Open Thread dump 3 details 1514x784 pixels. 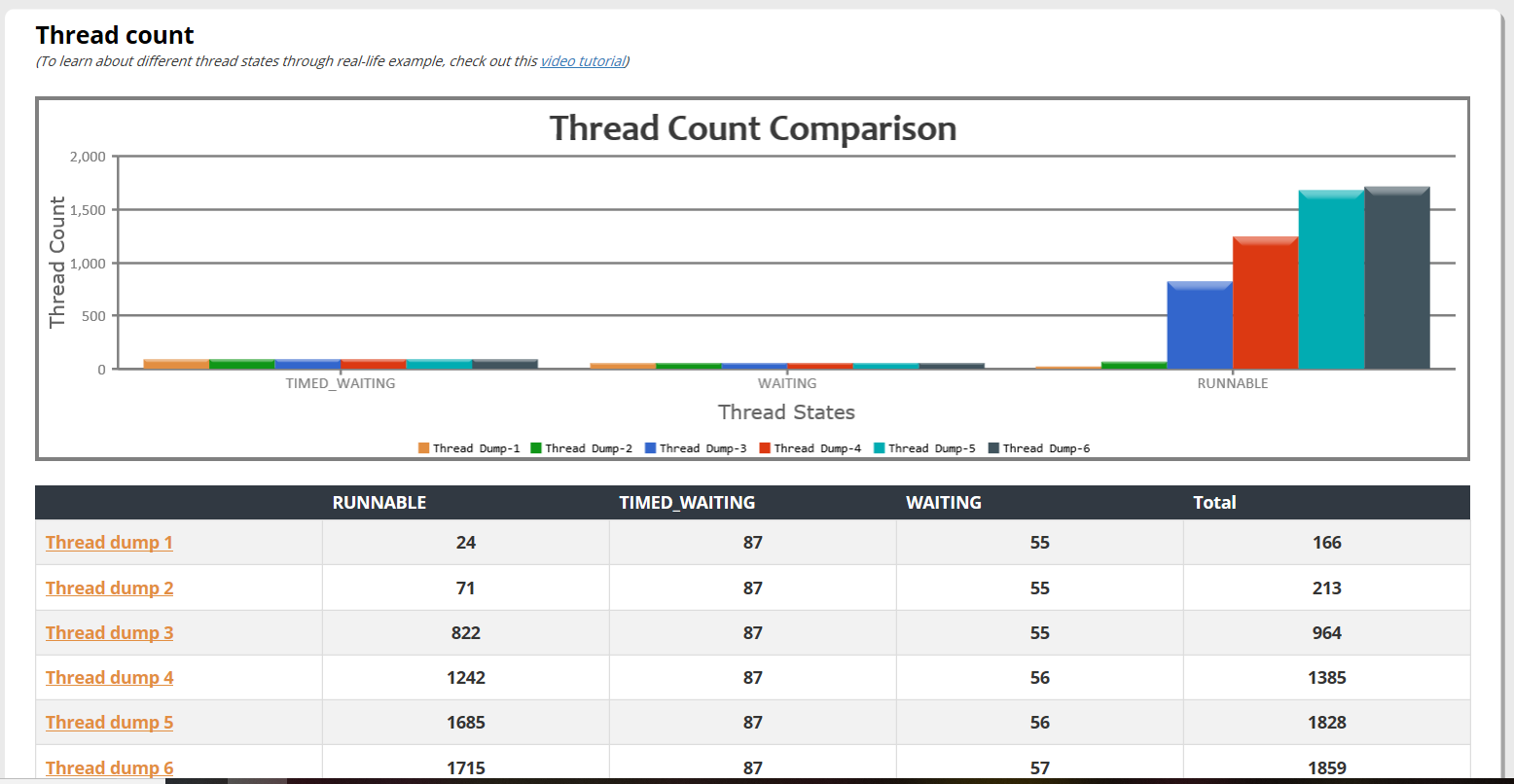point(109,632)
